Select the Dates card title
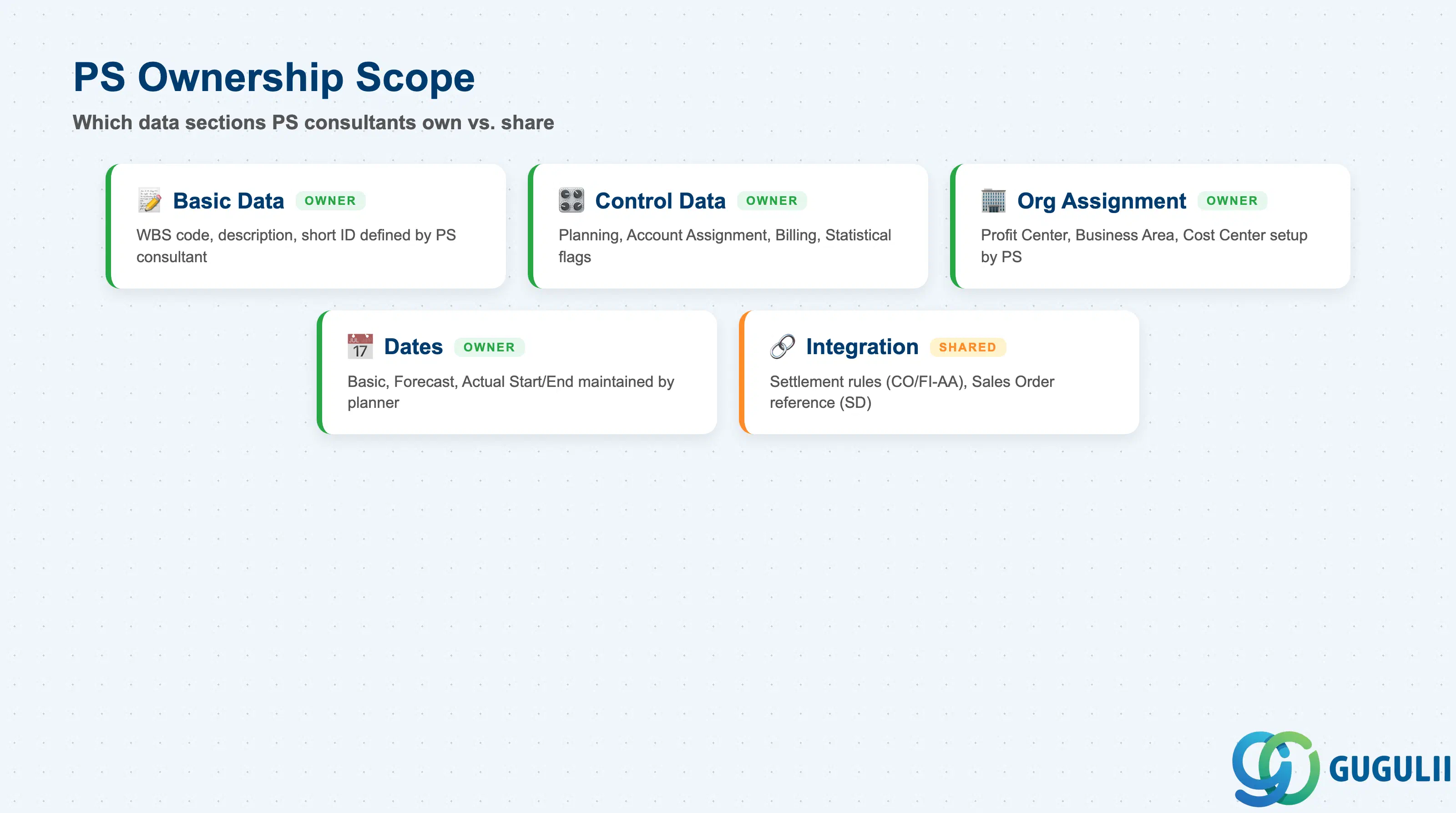 (413, 346)
